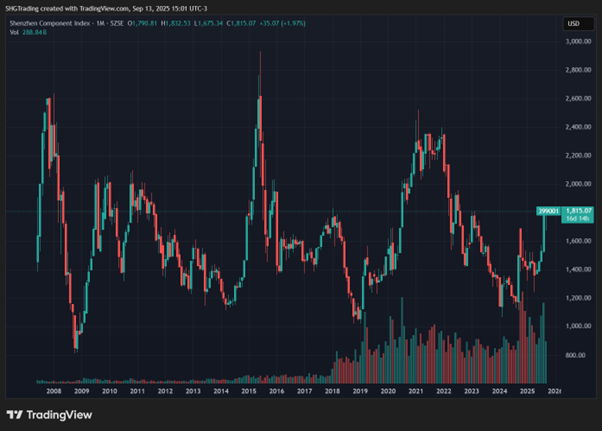Image resolution: width=602 pixels, height=431 pixels.
Task: Click the 2012 label on time axis
Action: coord(165,391)
